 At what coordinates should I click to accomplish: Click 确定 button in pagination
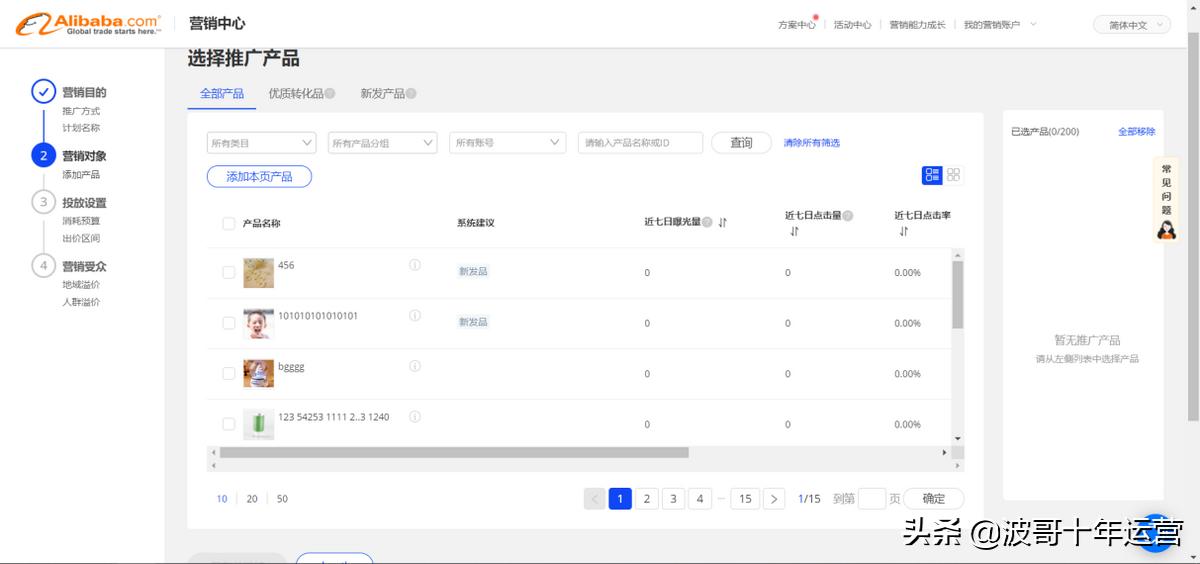tap(933, 498)
